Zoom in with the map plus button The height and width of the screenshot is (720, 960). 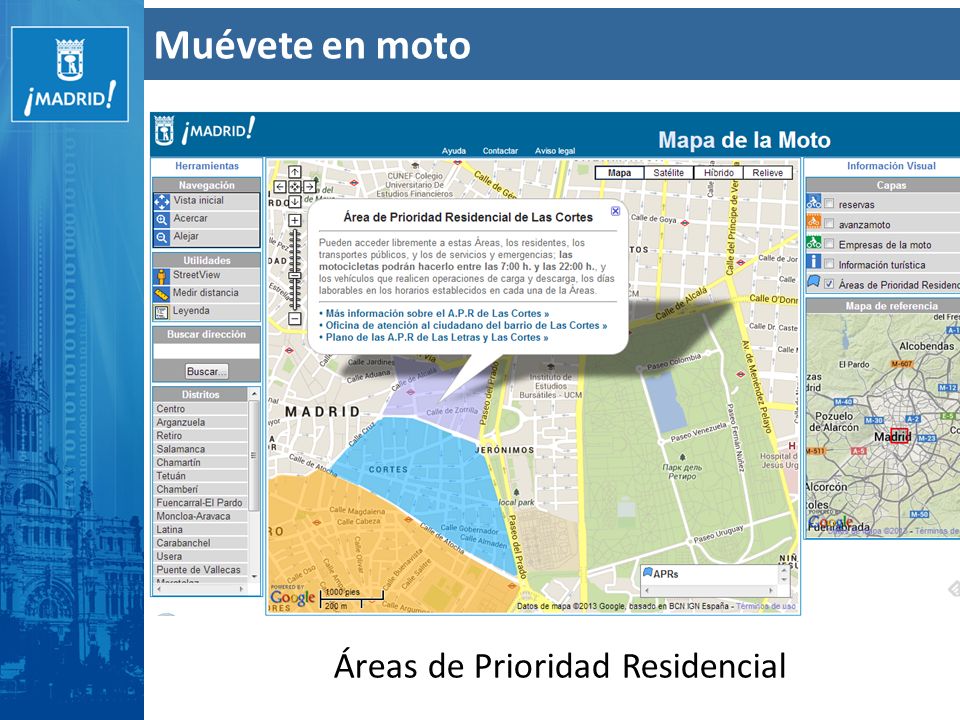[x=294, y=220]
